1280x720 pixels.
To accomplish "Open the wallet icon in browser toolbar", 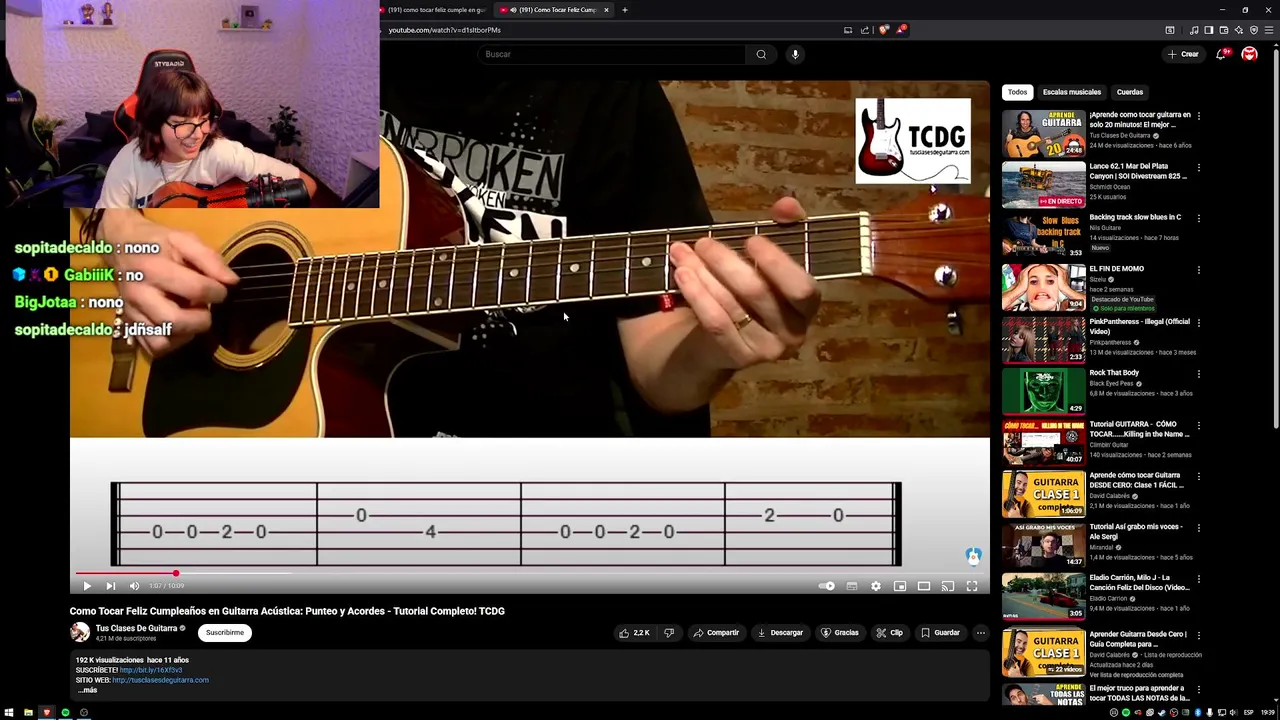I will [x=1223, y=30].
